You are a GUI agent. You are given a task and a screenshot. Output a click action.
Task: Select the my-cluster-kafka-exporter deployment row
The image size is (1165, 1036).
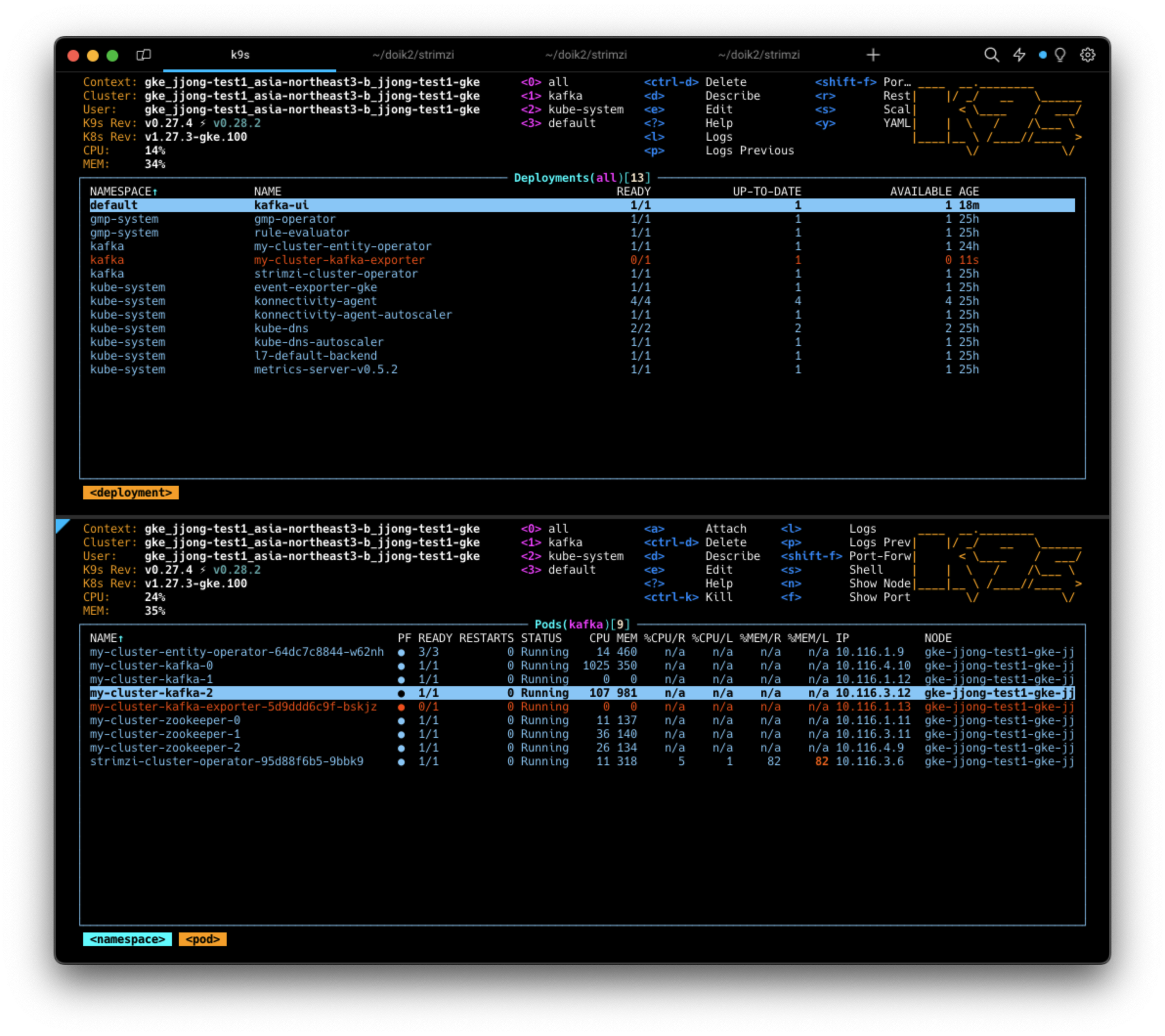click(339, 260)
